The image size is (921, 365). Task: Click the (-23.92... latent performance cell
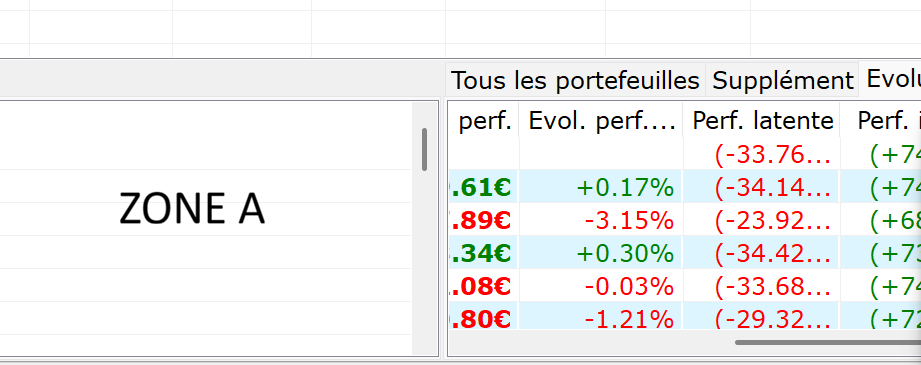pyautogui.click(x=761, y=220)
